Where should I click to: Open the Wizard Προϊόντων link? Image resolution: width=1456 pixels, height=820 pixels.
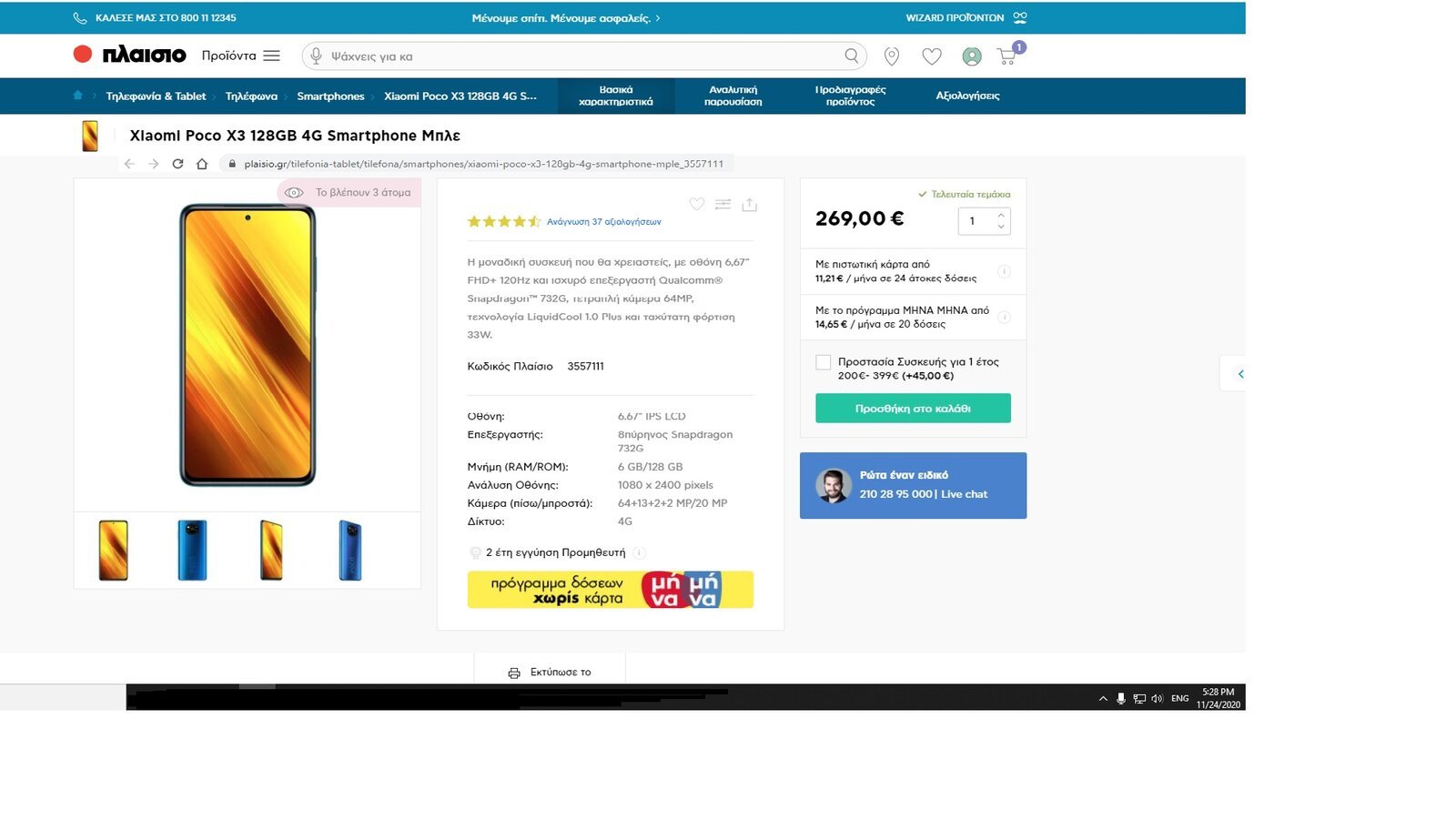pyautogui.click(x=966, y=18)
